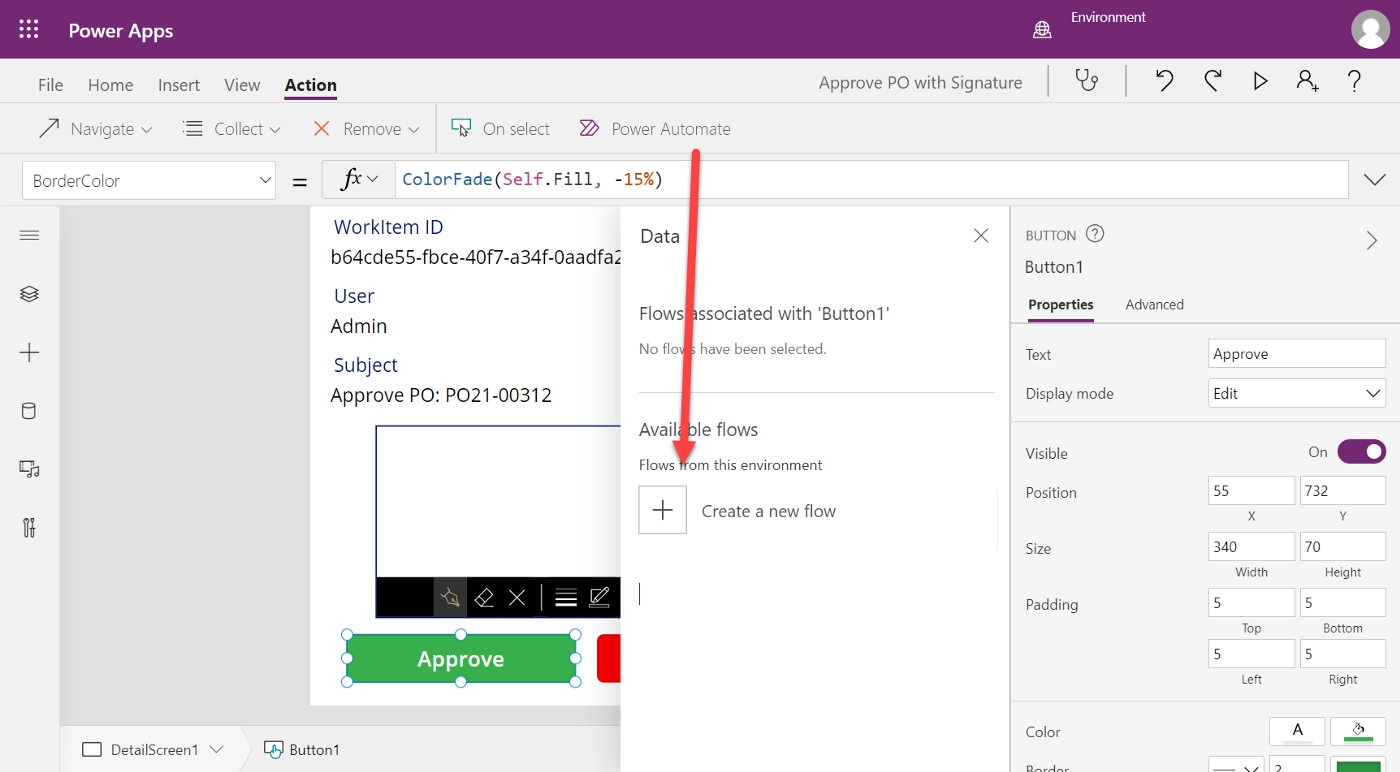Click the Top padding field
This screenshot has width=1400, height=772.
click(x=1251, y=603)
